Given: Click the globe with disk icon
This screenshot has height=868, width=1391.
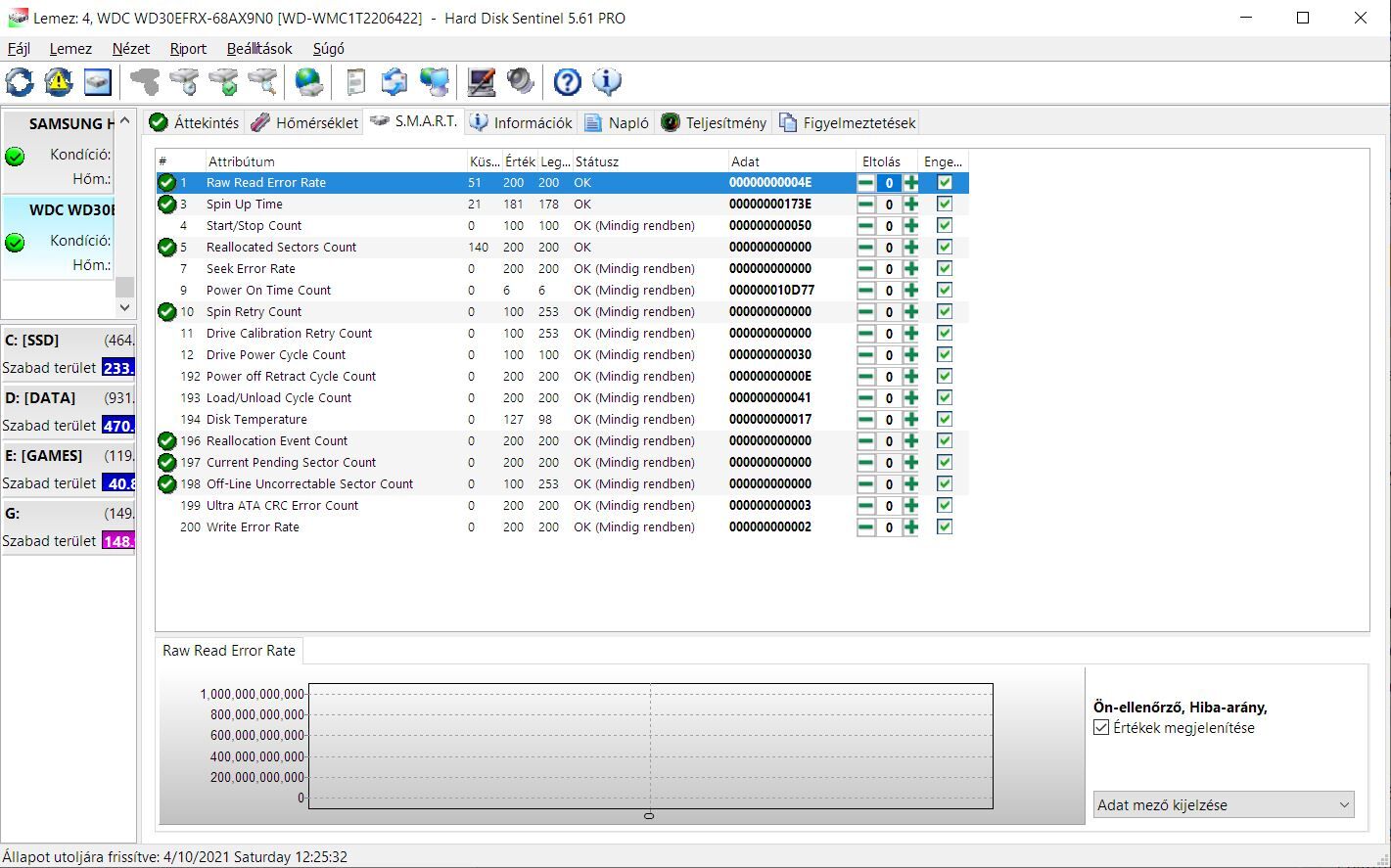Looking at the screenshot, I should click(x=309, y=81).
